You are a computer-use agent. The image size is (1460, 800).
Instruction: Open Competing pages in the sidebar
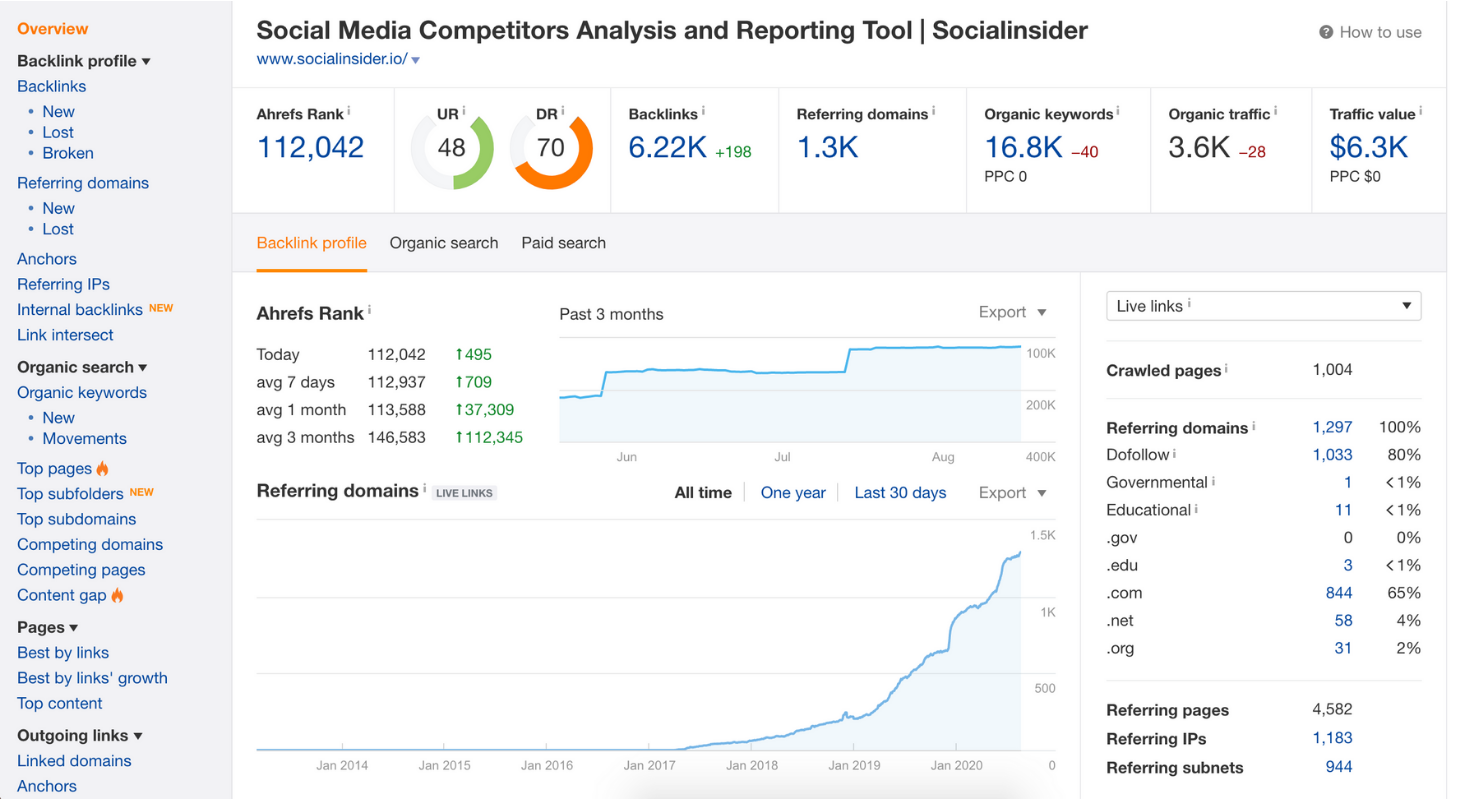pos(81,570)
